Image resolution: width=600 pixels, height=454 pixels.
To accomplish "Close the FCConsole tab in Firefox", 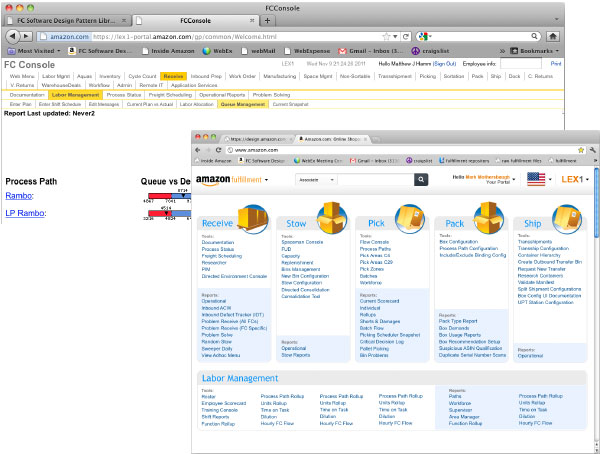I will click(252, 21).
